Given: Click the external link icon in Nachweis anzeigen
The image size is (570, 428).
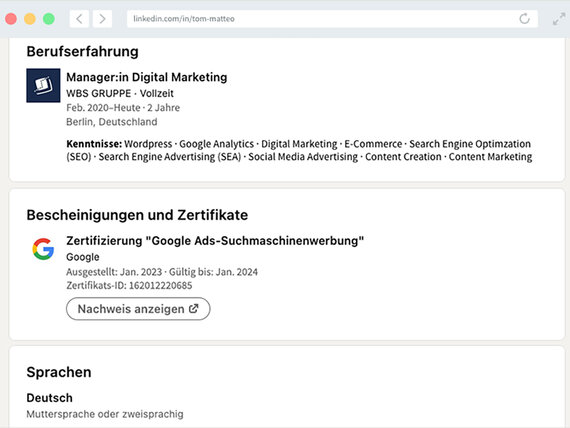Looking at the screenshot, I should click(x=194, y=308).
